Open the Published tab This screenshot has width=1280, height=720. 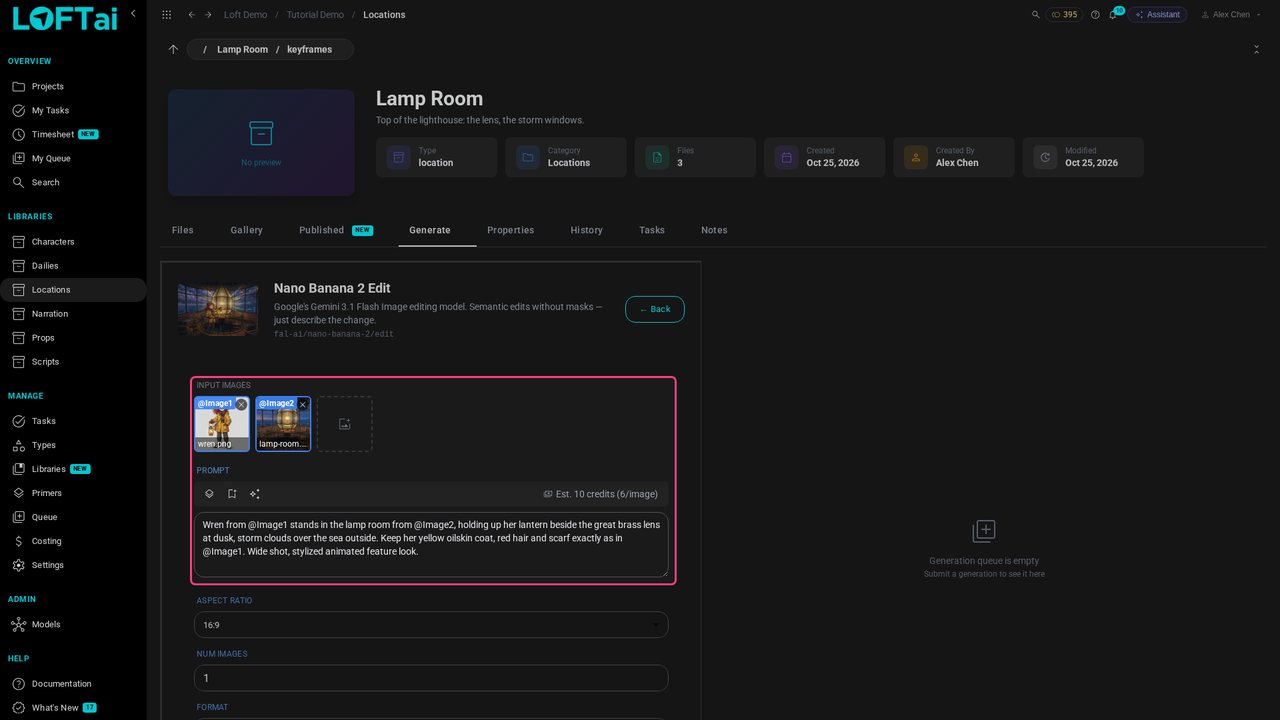pos(336,230)
